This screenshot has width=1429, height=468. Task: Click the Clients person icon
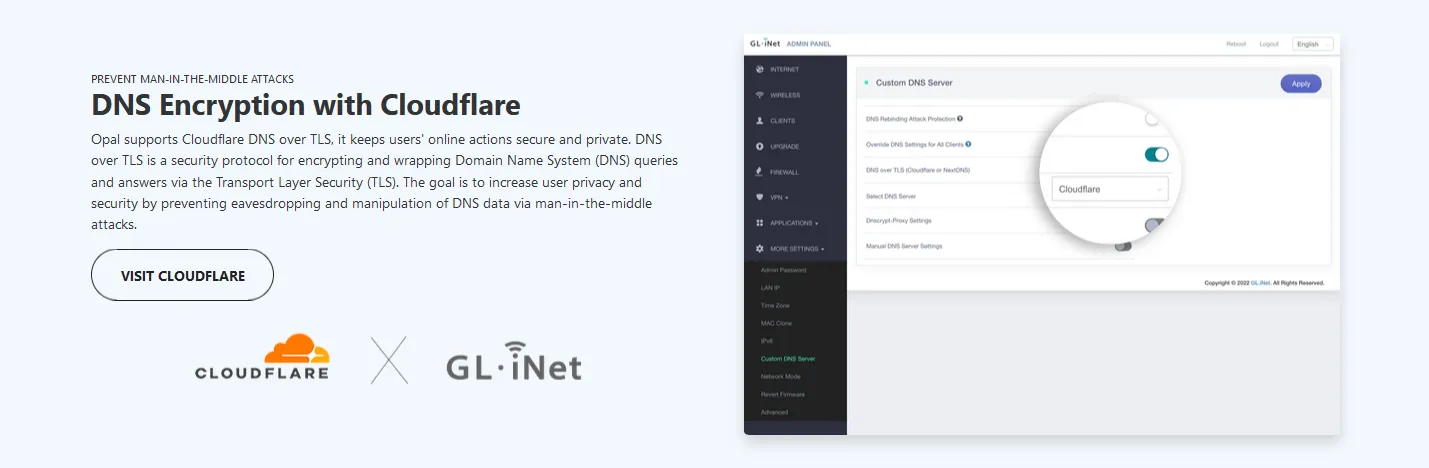760,121
